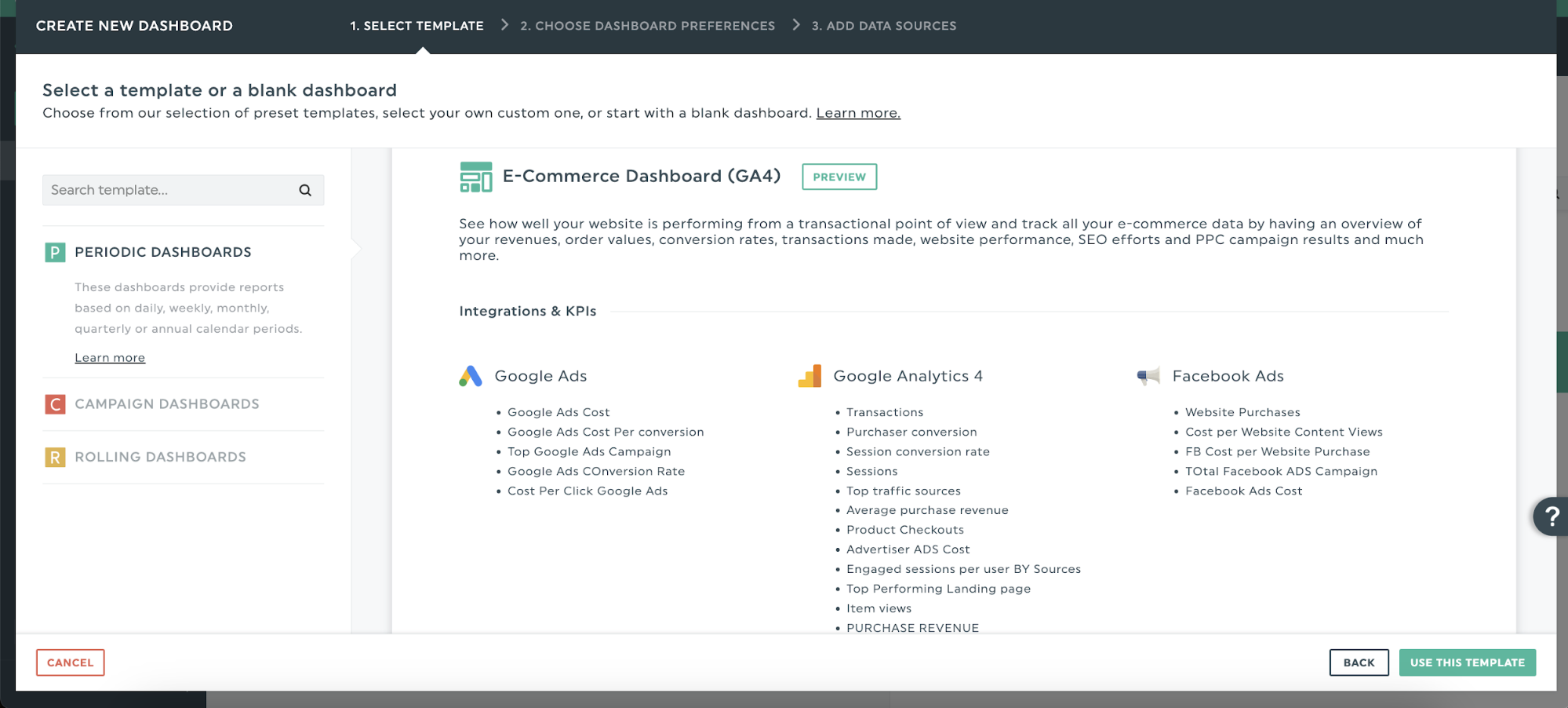Click the Item views KPI
1568x708 pixels.
coord(879,608)
